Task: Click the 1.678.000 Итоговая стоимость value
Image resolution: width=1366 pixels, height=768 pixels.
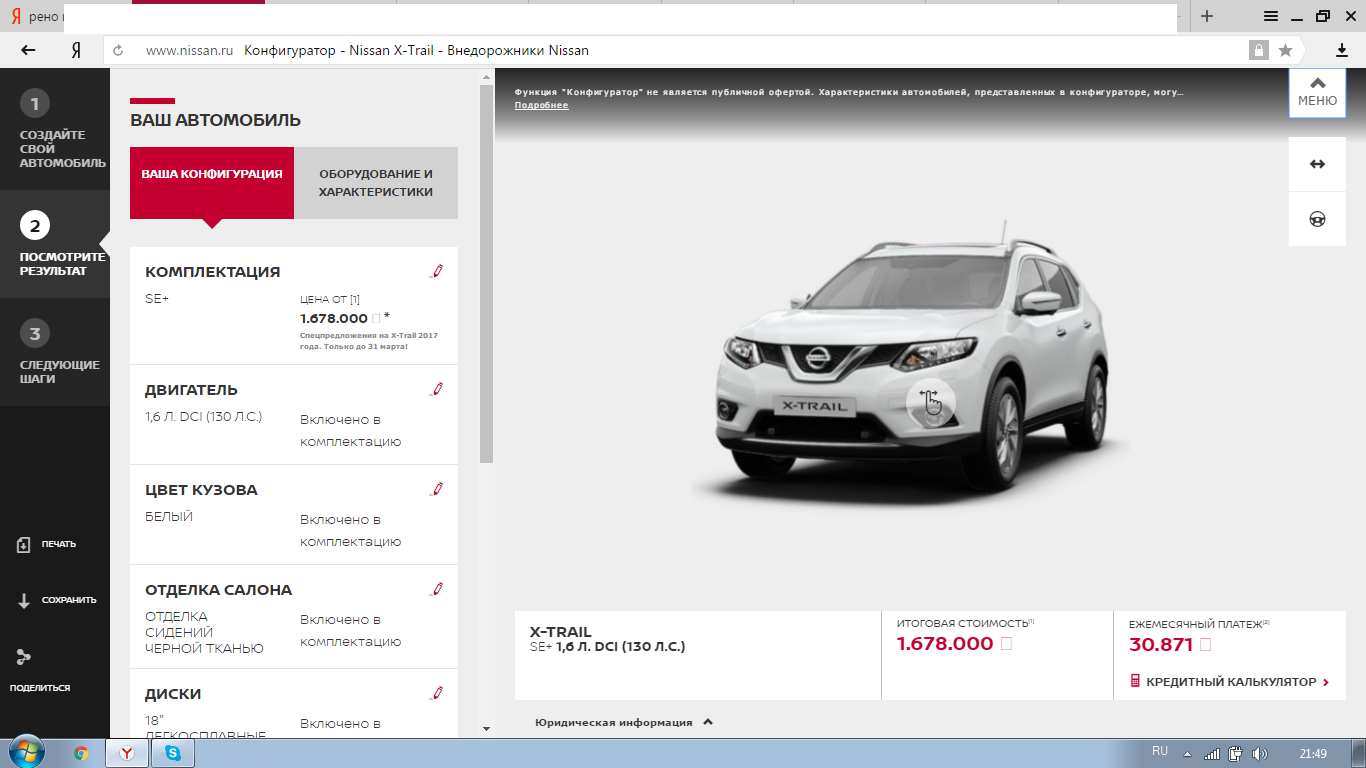Action: [944, 644]
